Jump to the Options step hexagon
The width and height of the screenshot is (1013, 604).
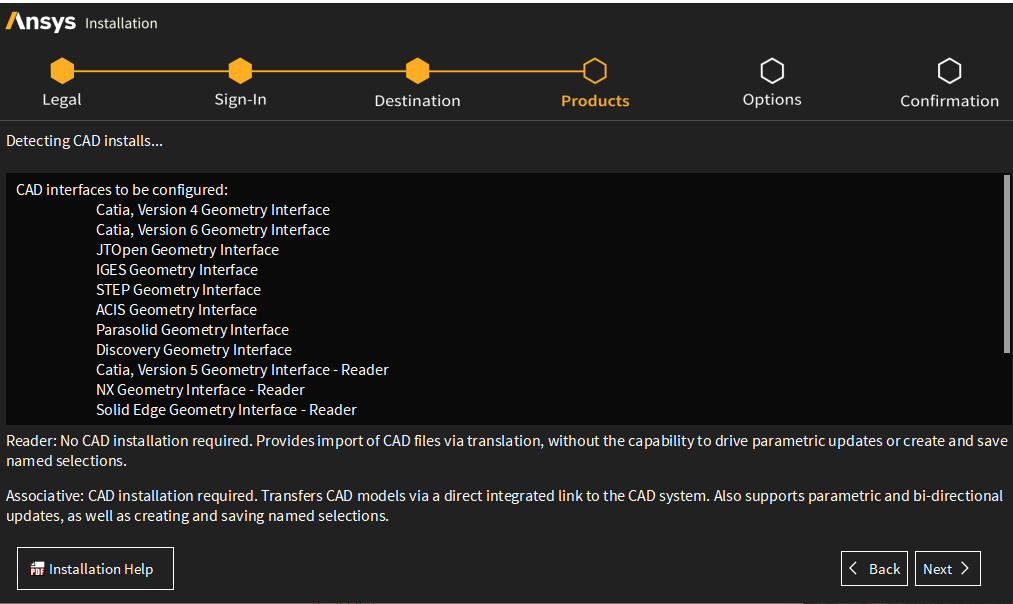772,71
